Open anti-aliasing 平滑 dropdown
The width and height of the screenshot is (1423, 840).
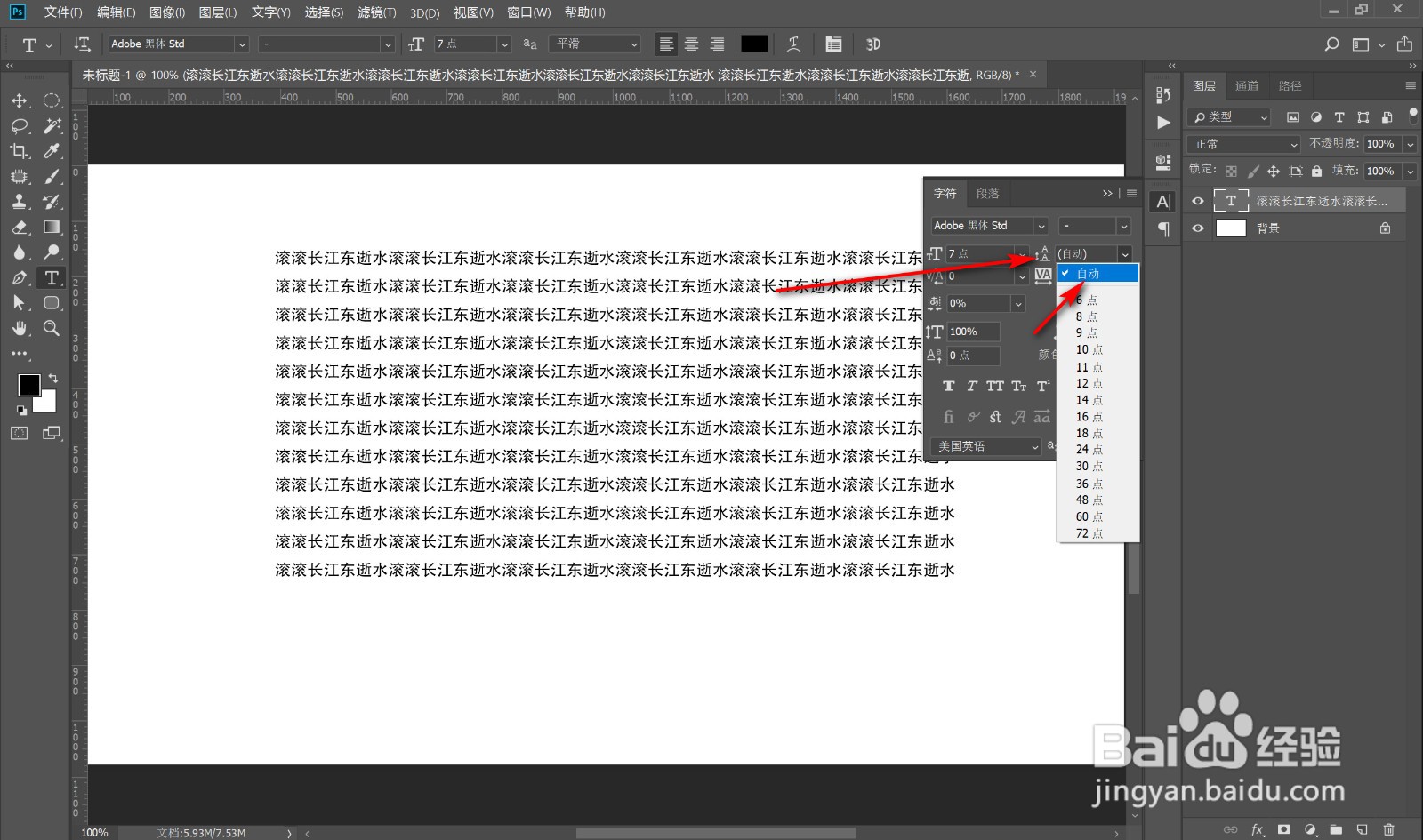tap(595, 44)
